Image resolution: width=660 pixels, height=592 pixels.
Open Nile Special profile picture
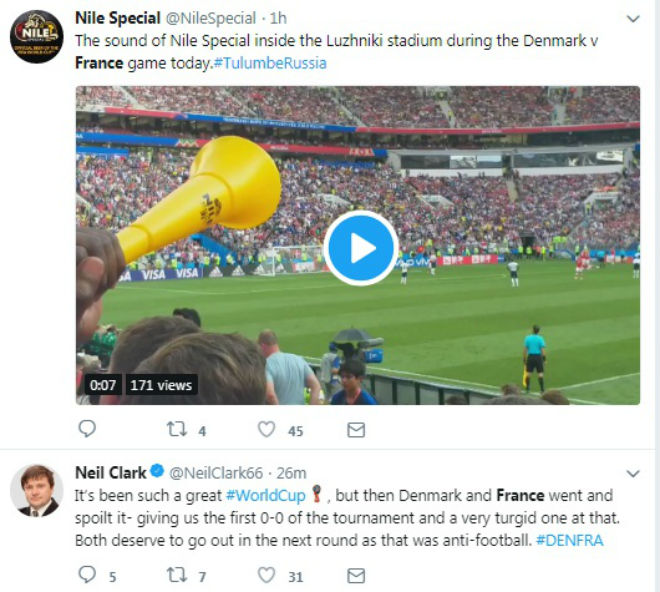click(37, 37)
